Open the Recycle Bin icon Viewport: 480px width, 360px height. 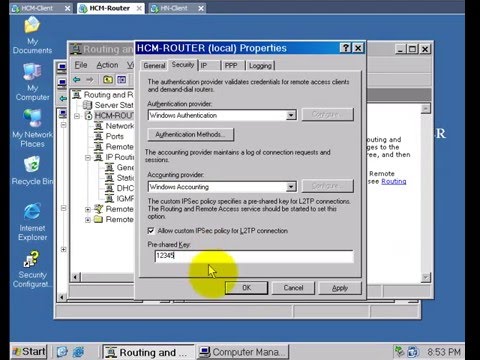pyautogui.click(x=32, y=171)
